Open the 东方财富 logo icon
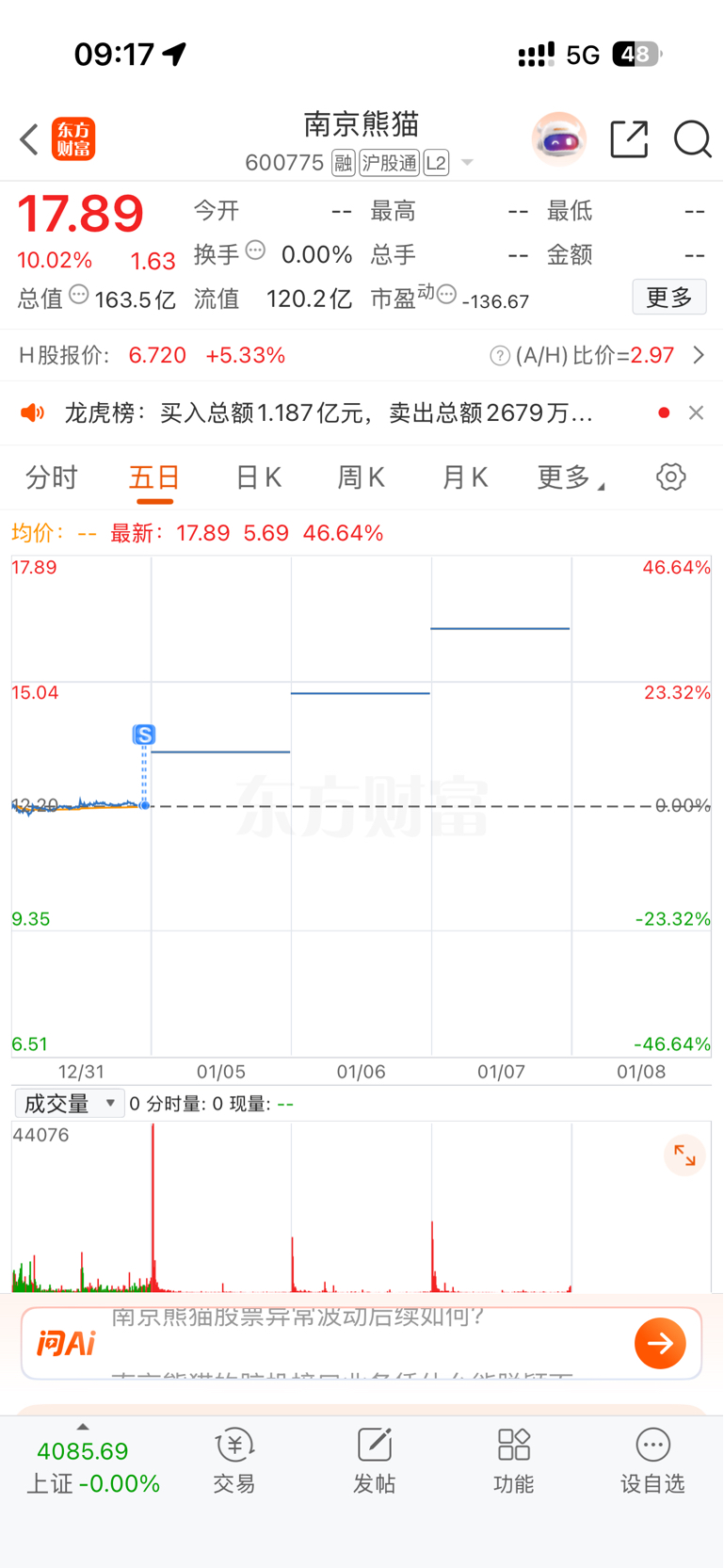724x1568 pixels. tap(73, 139)
